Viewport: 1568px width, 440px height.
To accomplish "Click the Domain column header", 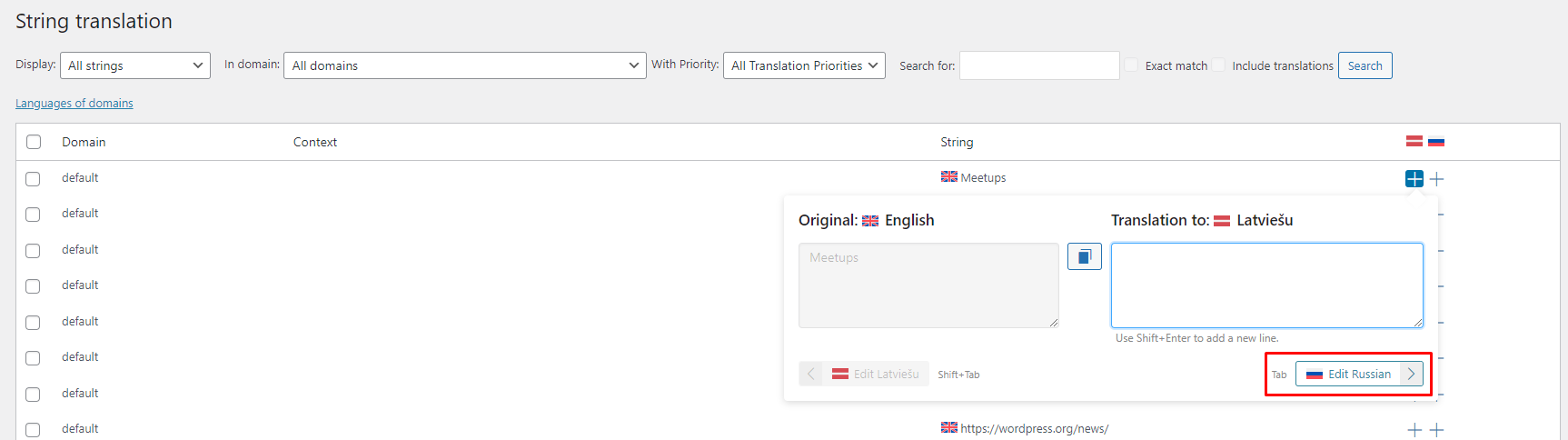I will (84, 142).
